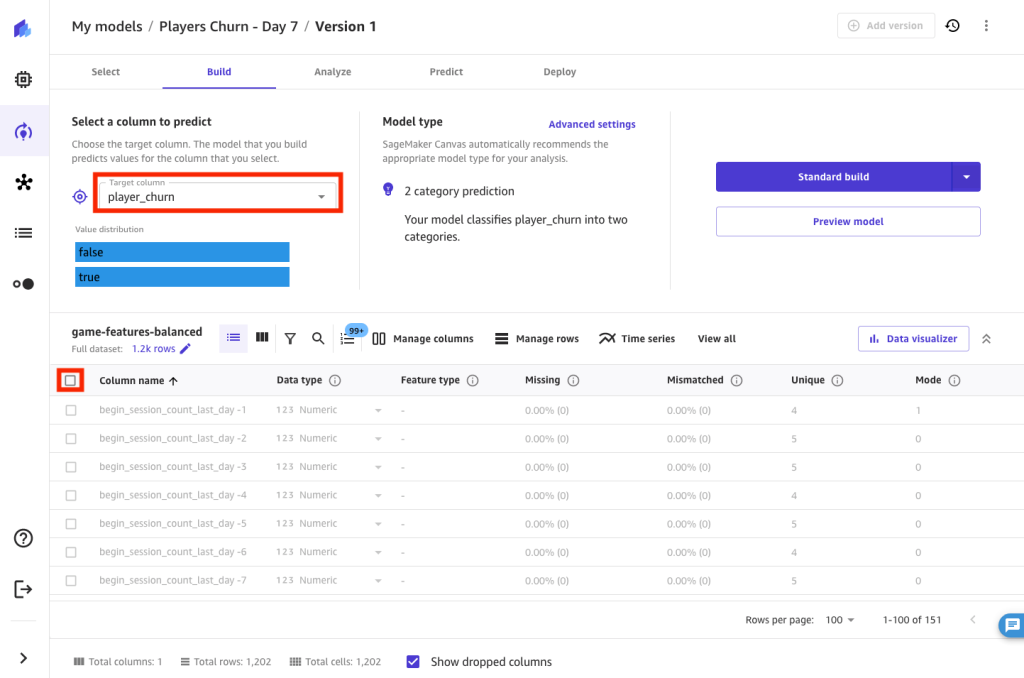Open Manage columns
This screenshot has width=1024, height=678.
coord(423,338)
